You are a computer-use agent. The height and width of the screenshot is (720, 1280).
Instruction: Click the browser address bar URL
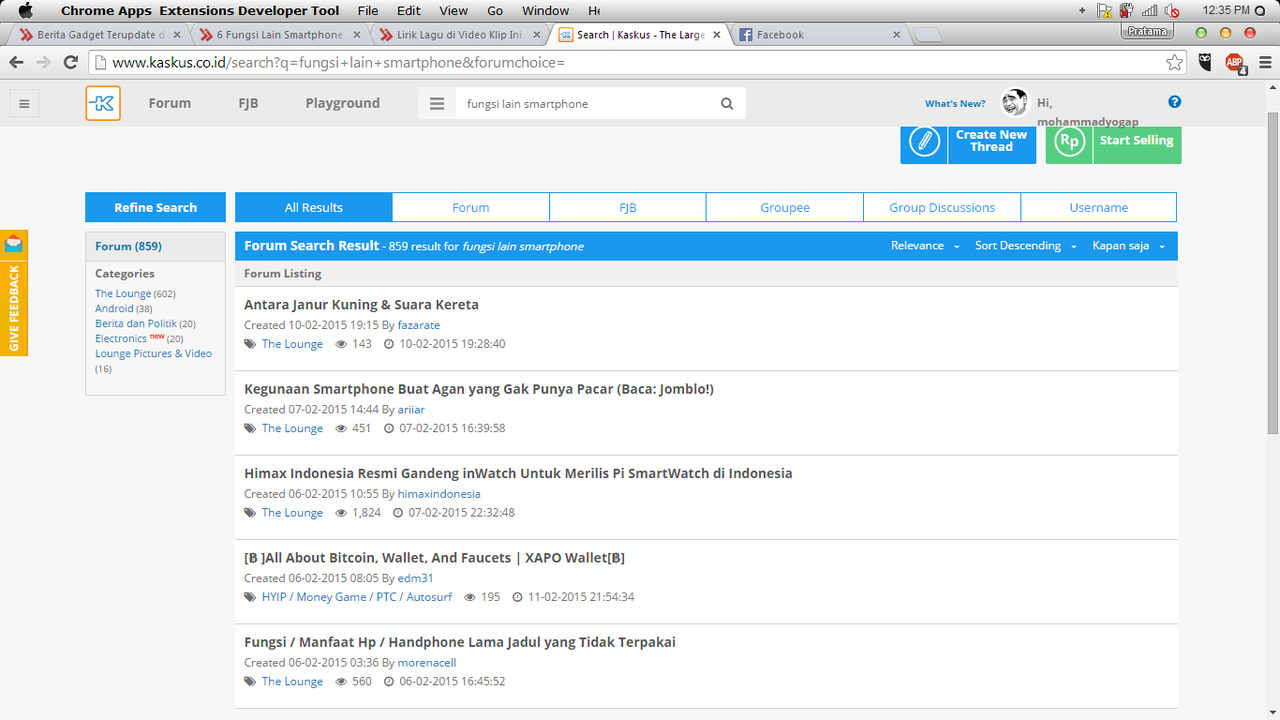pos(338,62)
